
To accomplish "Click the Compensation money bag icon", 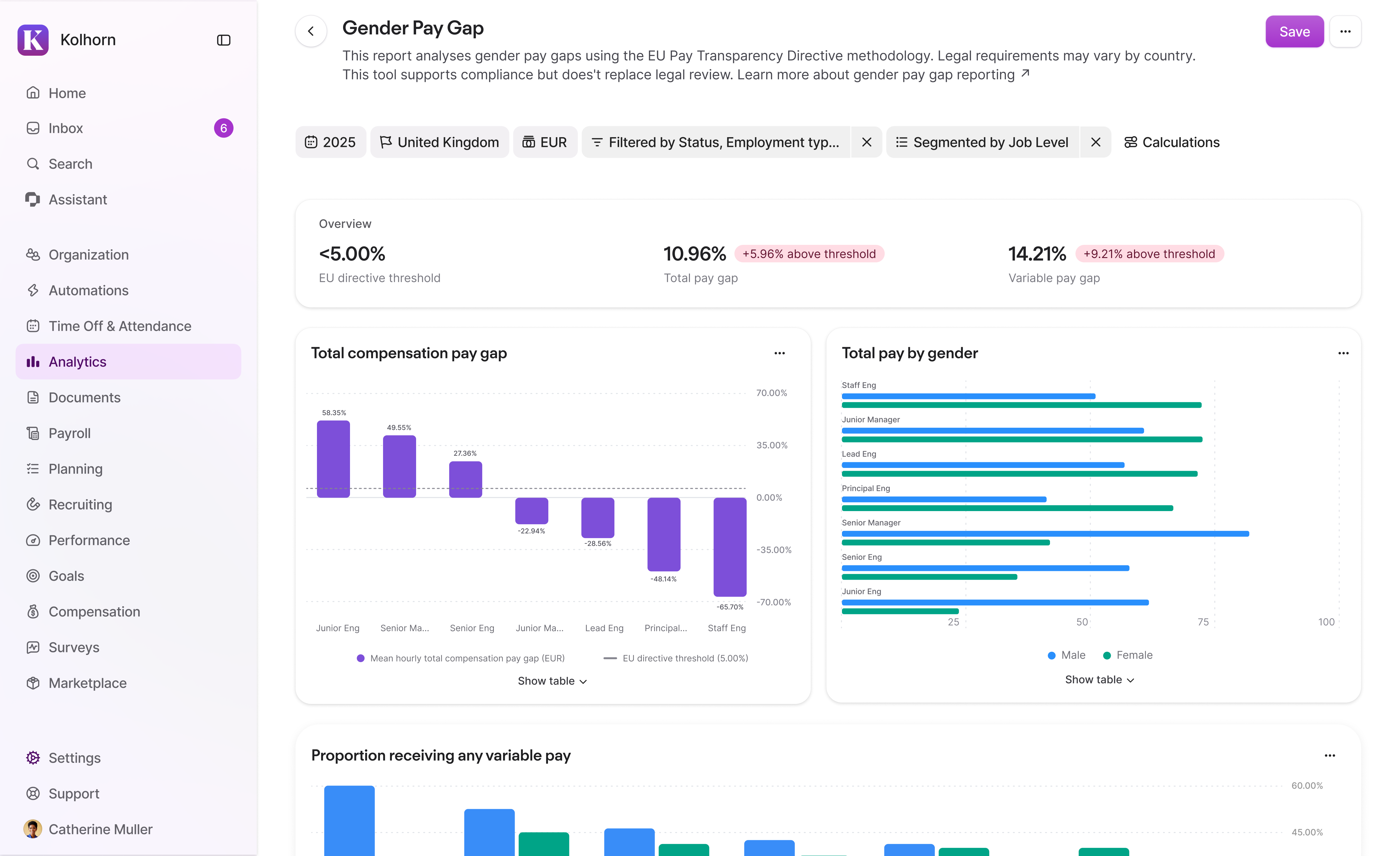I will point(33,612).
